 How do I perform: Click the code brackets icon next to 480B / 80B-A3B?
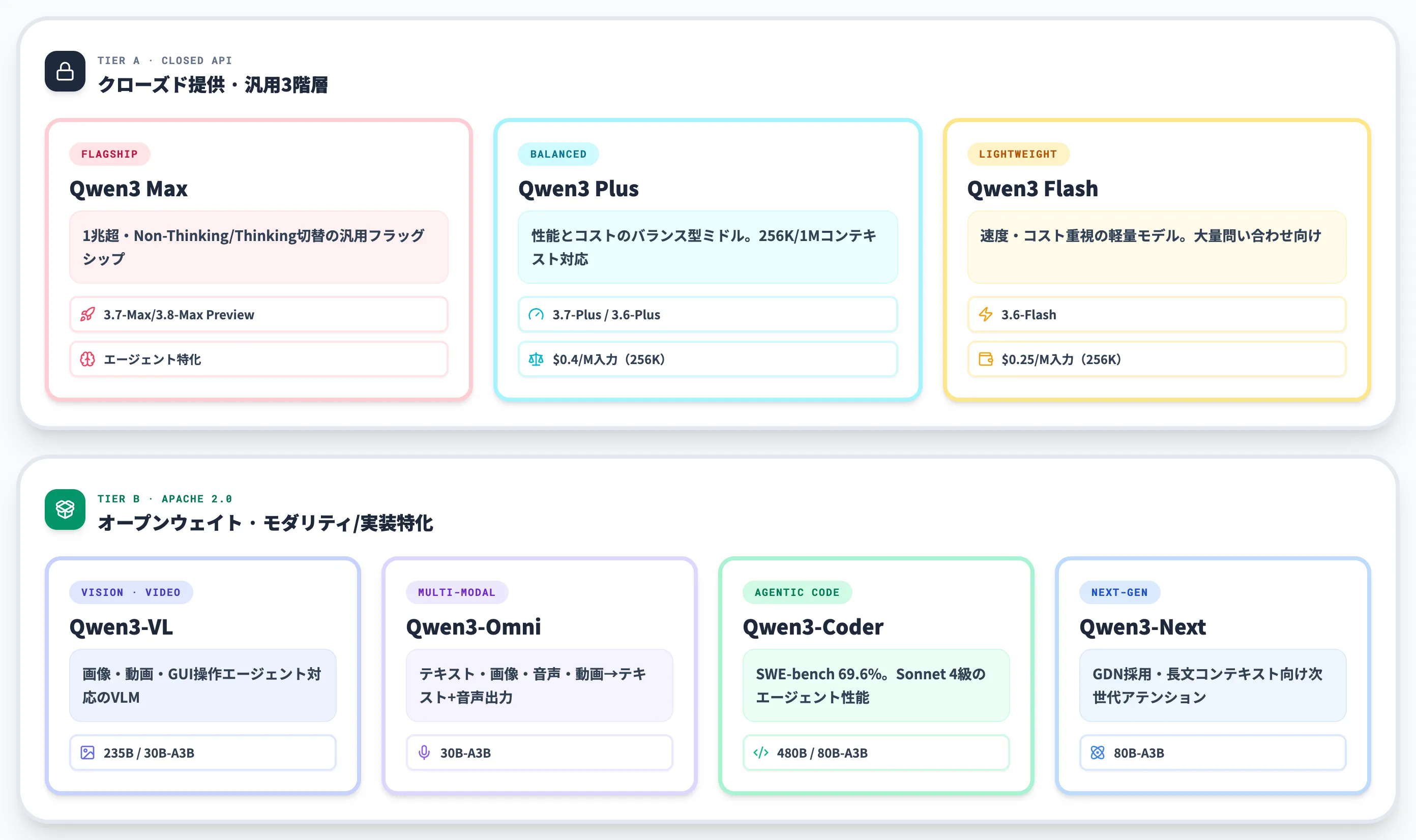tap(761, 753)
